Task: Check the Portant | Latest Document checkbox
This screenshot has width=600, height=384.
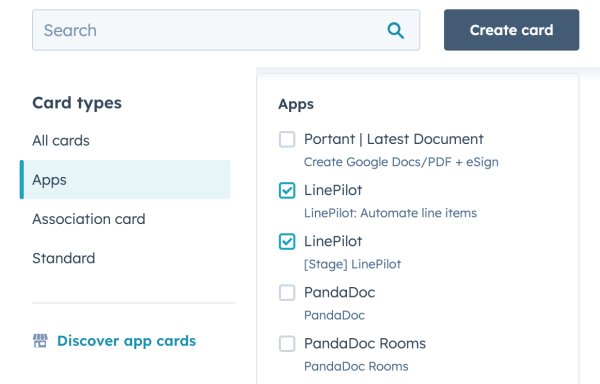Action: (x=287, y=139)
